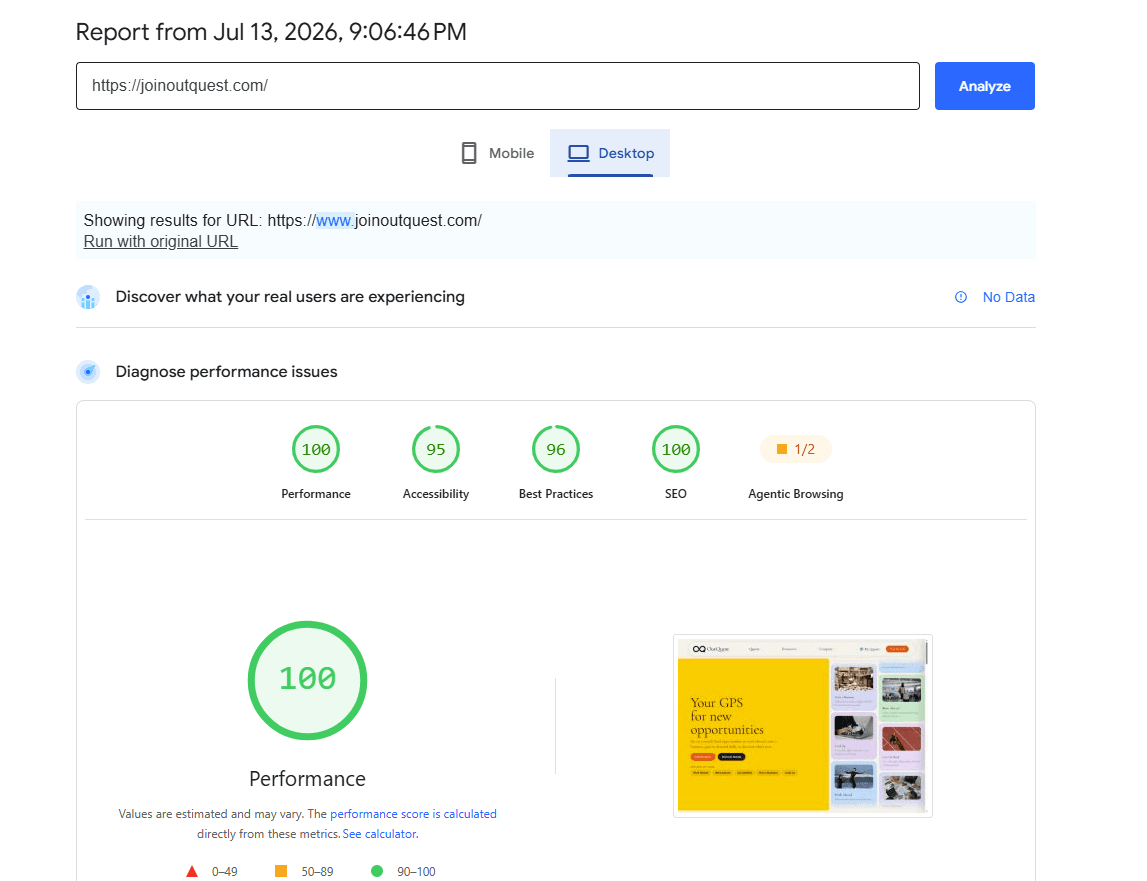Open the Agentic Browsing 1/2 badge
Viewport: 1147px width, 881px height.
click(x=796, y=449)
